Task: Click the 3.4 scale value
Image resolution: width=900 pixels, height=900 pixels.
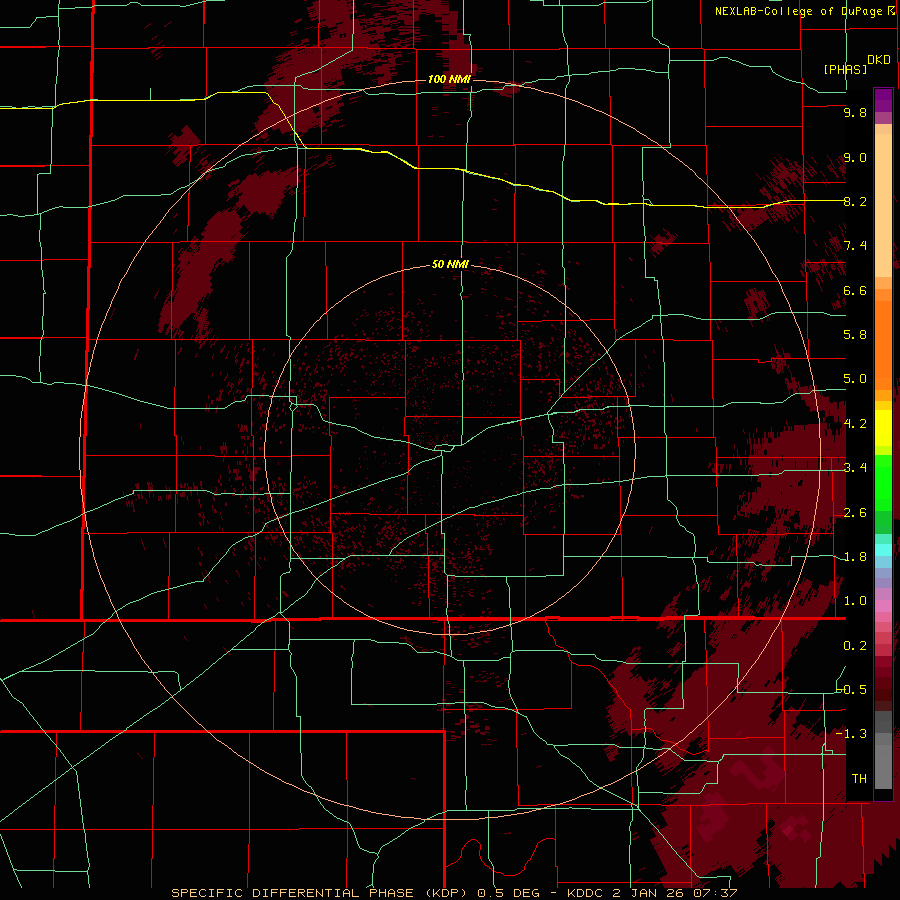Action: [855, 468]
